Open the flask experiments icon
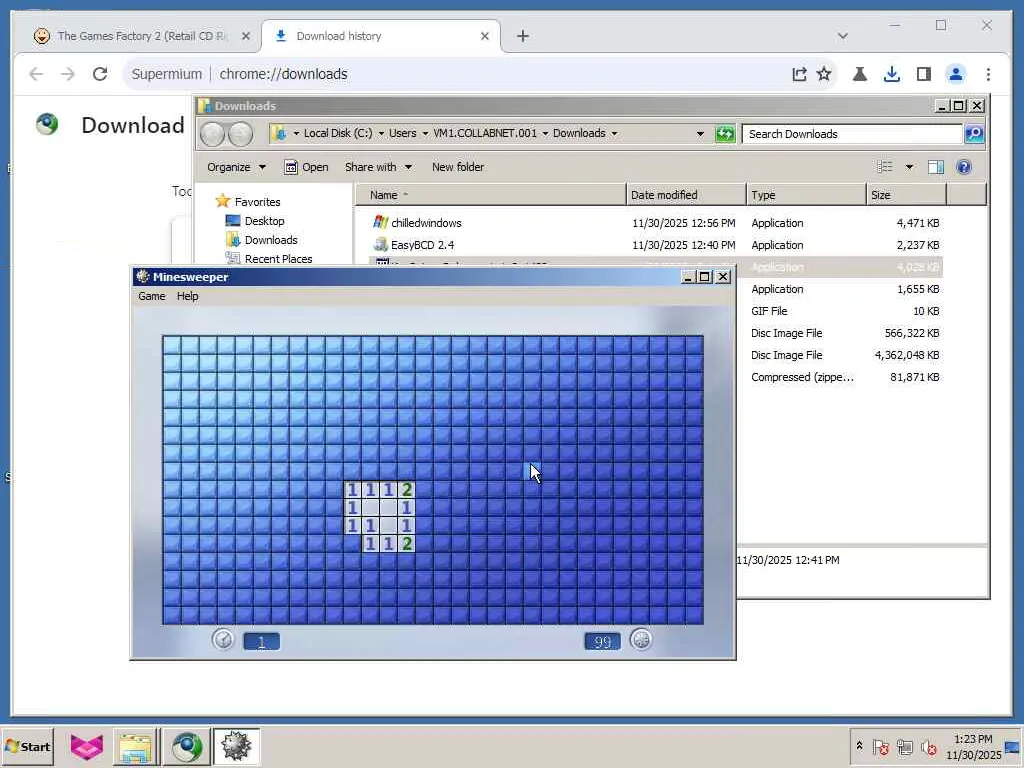1024x768 pixels. pos(860,74)
